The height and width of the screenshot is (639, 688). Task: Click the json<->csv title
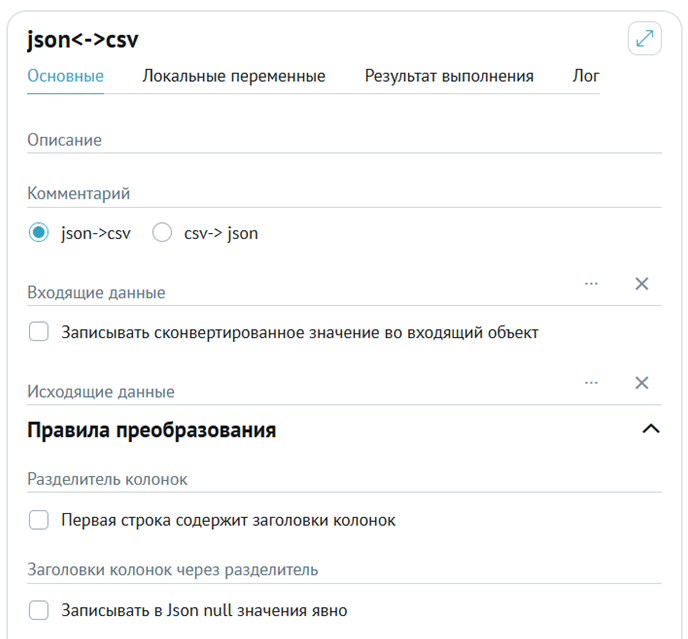(82, 40)
